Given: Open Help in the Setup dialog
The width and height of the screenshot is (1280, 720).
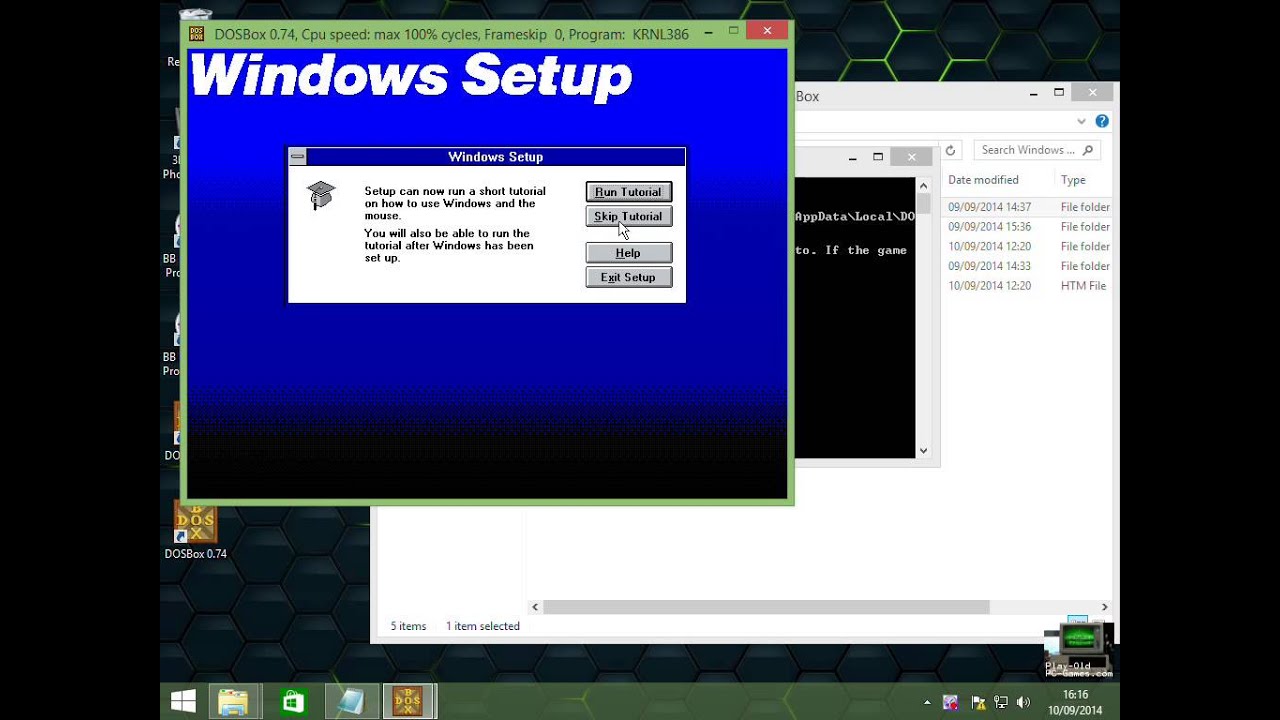Looking at the screenshot, I should pos(628,253).
